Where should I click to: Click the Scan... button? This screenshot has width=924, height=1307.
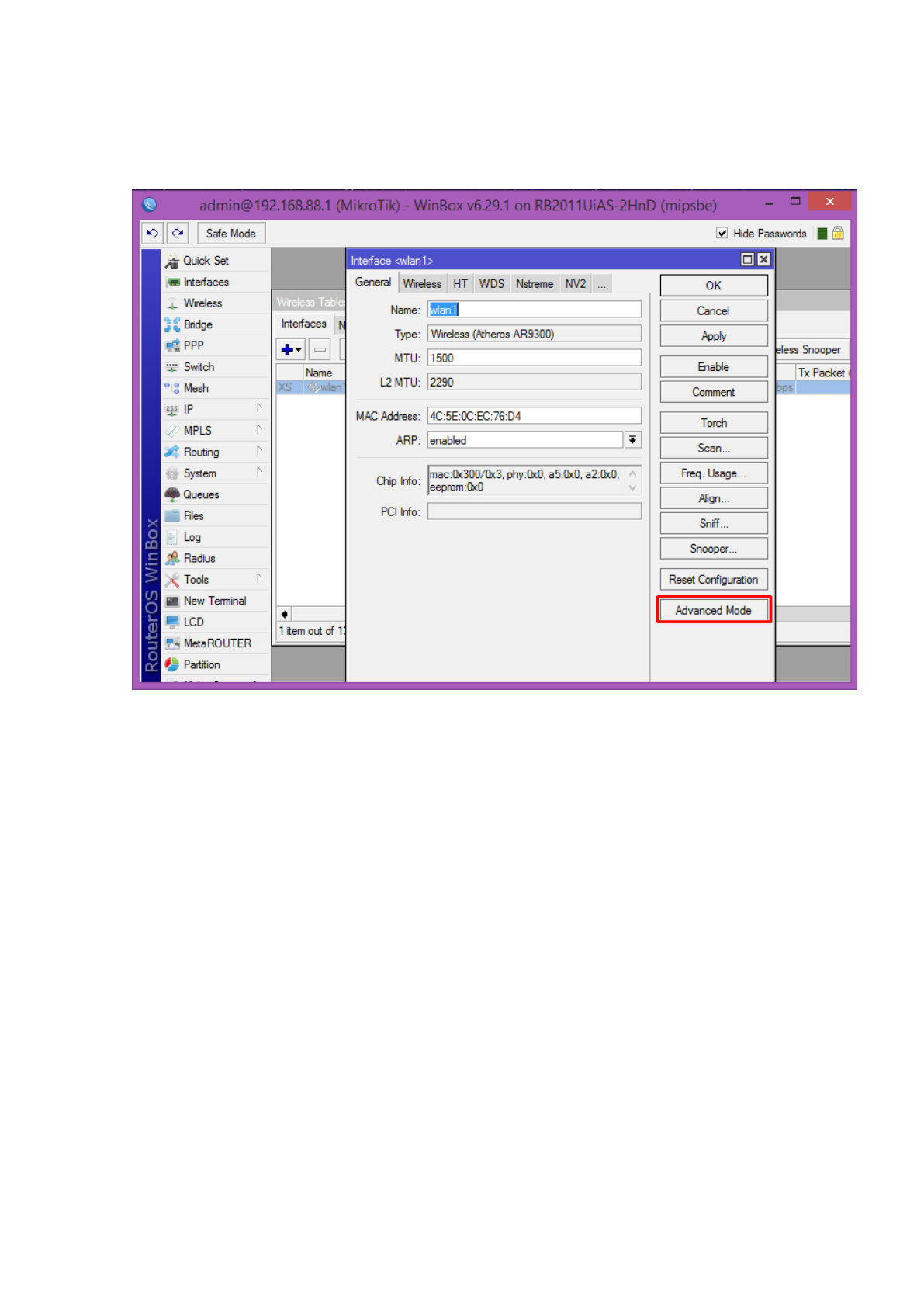click(713, 448)
